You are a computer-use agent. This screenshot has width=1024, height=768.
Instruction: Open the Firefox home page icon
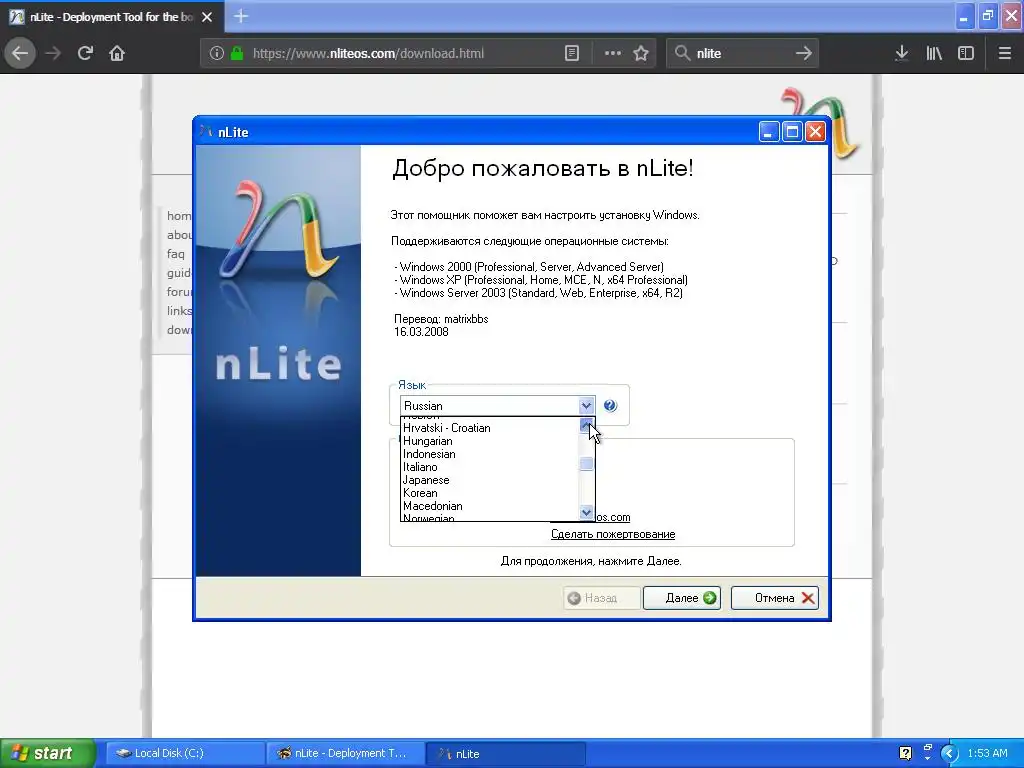click(117, 53)
